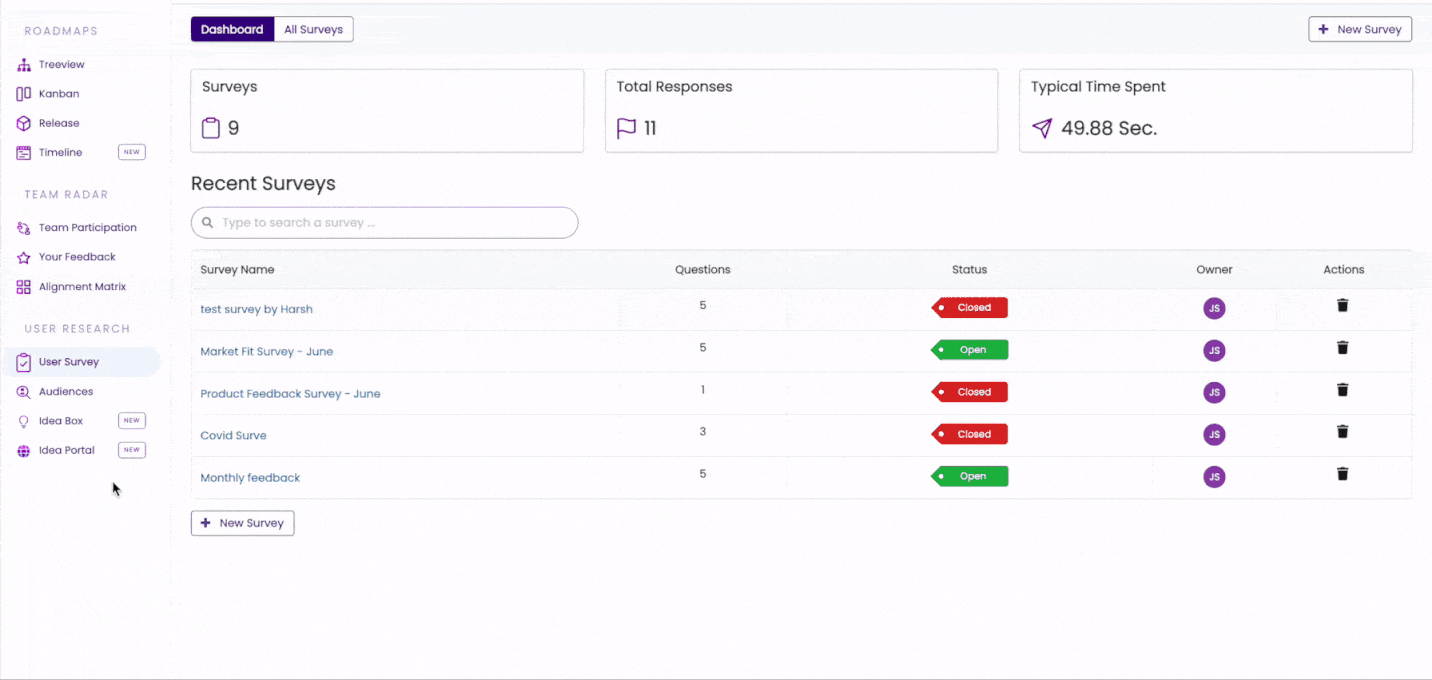The image size is (1432, 680).
Task: Open the Timeline icon in sidebar
Action: click(x=24, y=153)
